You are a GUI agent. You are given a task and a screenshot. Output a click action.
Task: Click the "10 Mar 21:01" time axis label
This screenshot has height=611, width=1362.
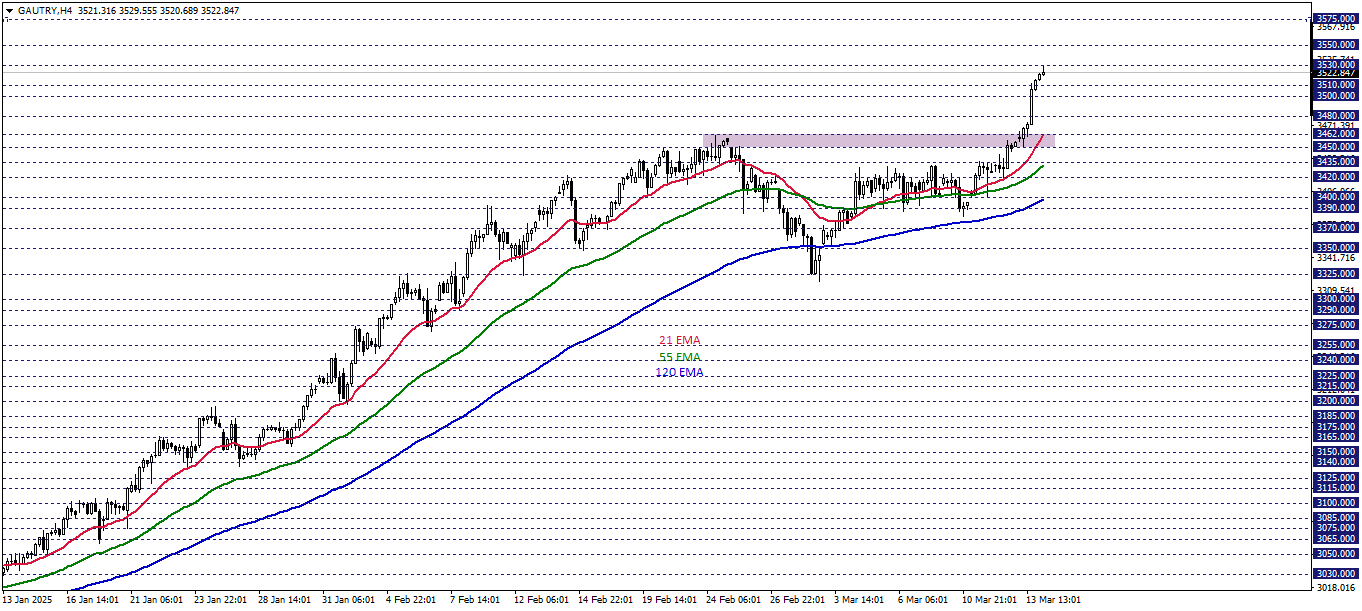pyautogui.click(x=991, y=601)
